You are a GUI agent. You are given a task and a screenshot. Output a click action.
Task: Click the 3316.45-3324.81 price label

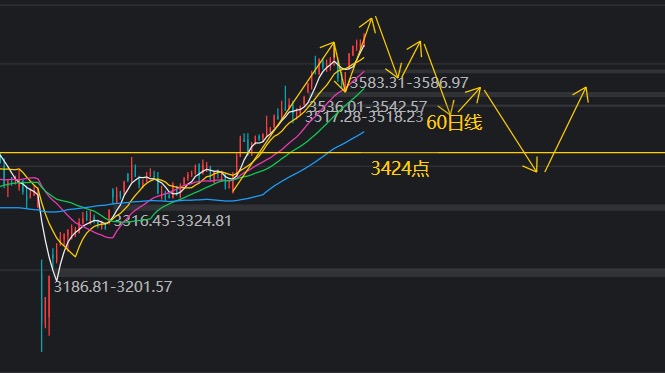pyautogui.click(x=172, y=221)
